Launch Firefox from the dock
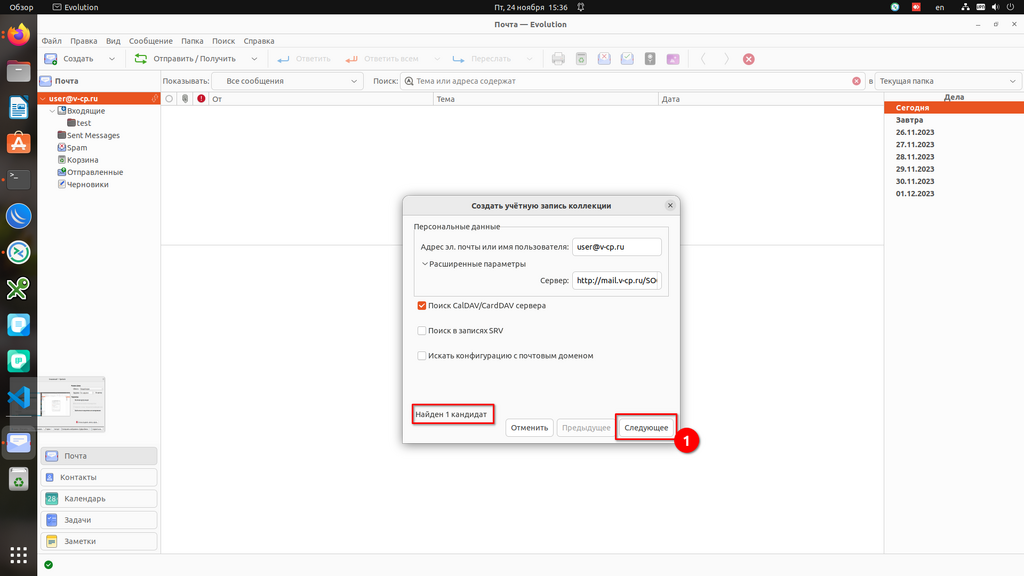Viewport: 1024px width, 576px height. pyautogui.click(x=18, y=36)
